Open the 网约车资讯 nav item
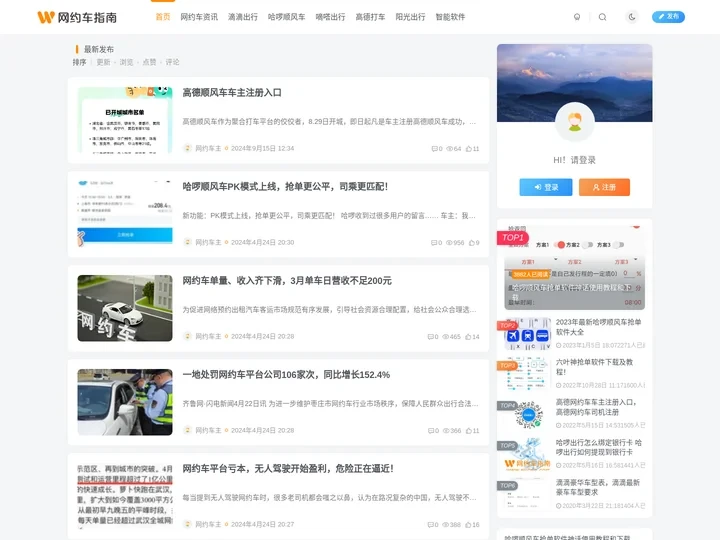Image resolution: width=720 pixels, height=540 pixels. click(x=199, y=17)
